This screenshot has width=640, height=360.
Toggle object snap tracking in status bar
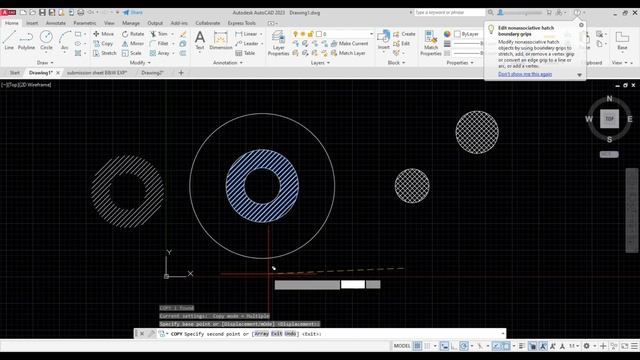[496, 346]
